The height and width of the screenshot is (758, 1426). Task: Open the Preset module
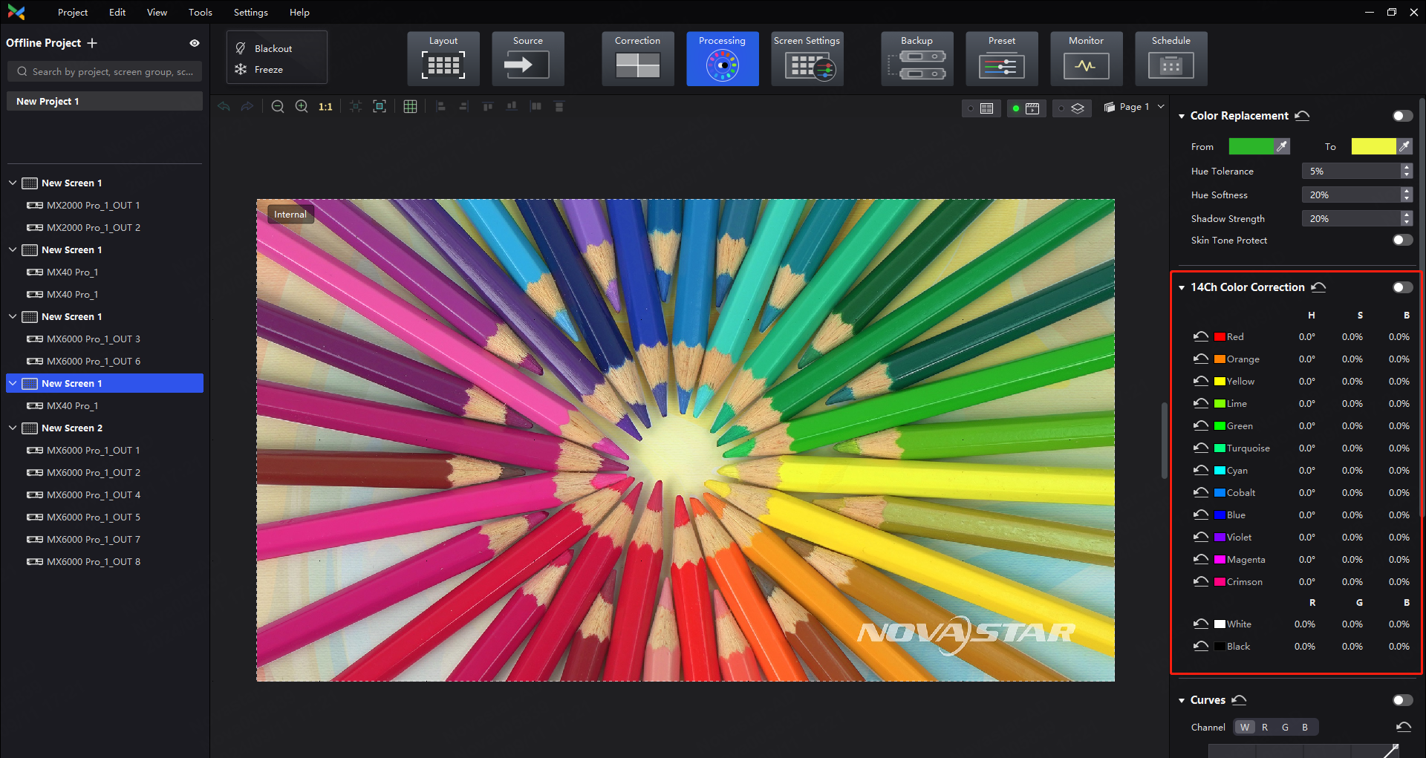[x=1001, y=58]
